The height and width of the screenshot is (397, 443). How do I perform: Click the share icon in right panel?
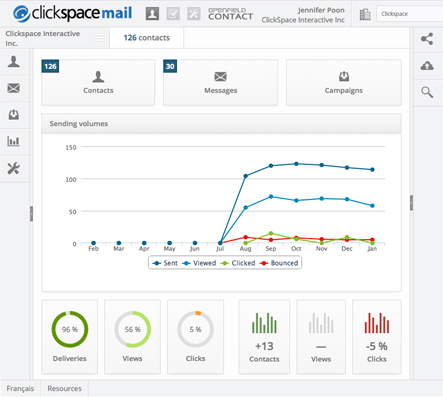coord(427,39)
